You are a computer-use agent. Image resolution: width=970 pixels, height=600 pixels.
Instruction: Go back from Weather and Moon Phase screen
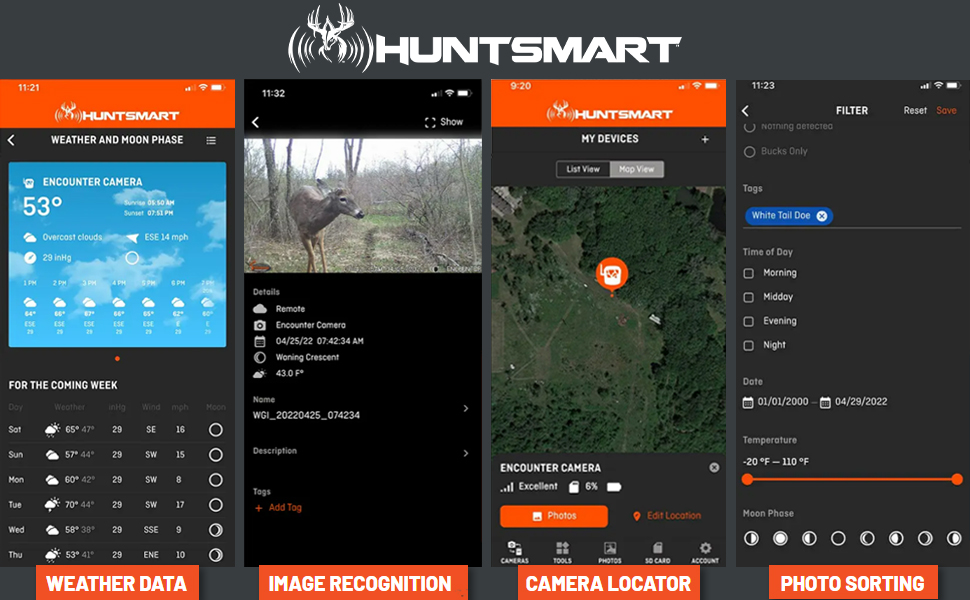tap(11, 140)
